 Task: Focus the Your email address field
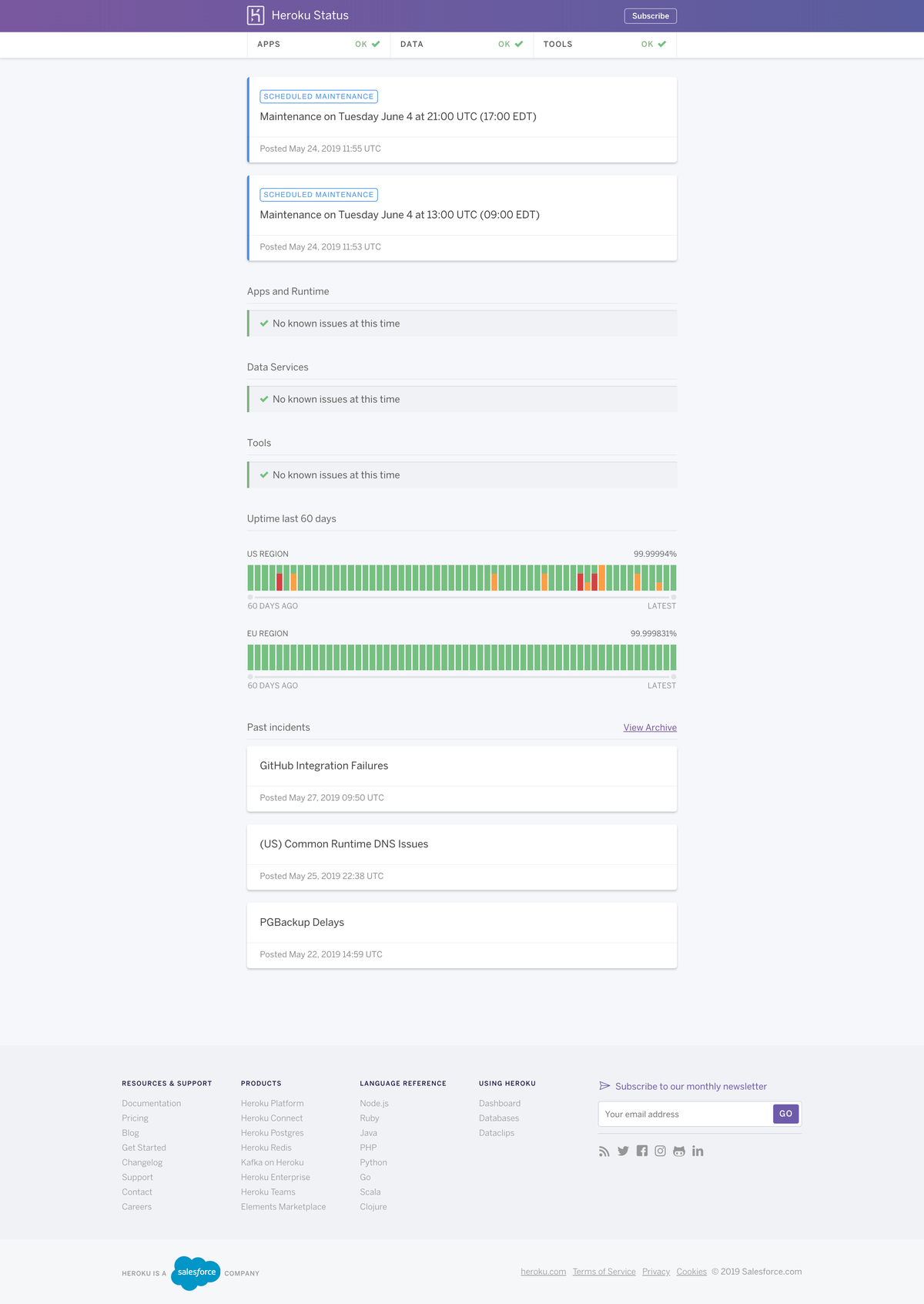685,1115
